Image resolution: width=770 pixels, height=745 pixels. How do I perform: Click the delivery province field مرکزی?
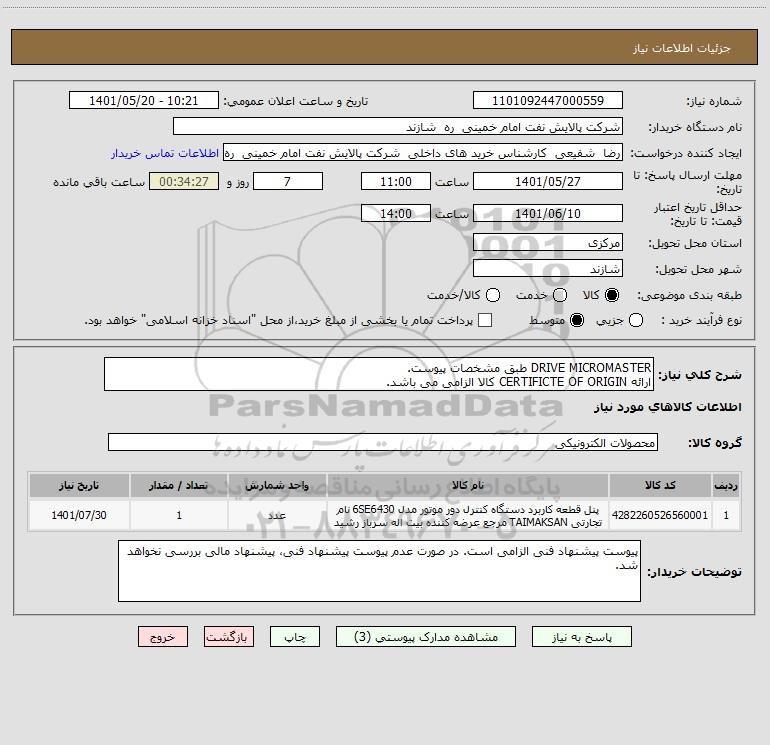tap(548, 242)
